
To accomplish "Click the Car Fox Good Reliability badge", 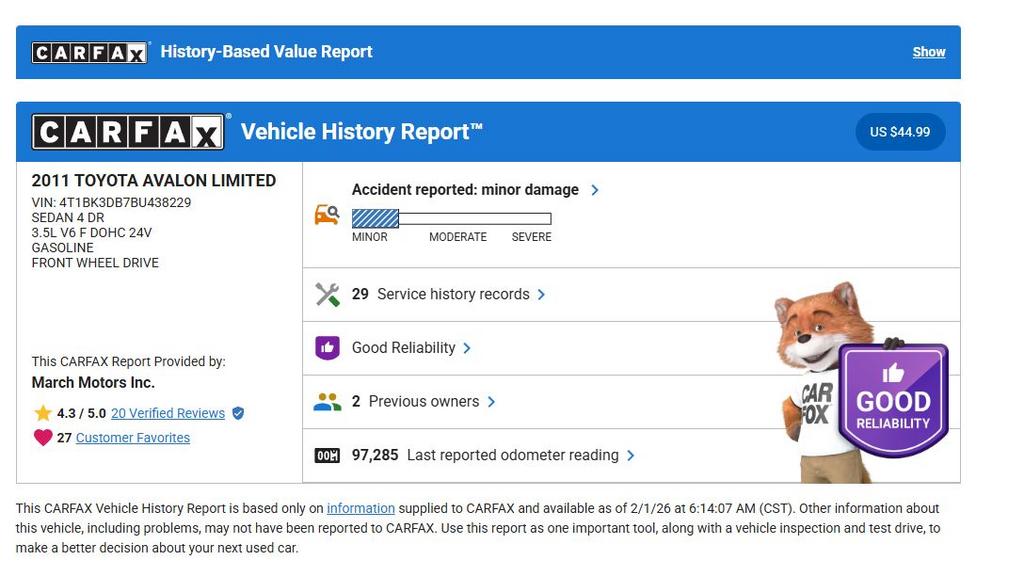I will [x=892, y=400].
